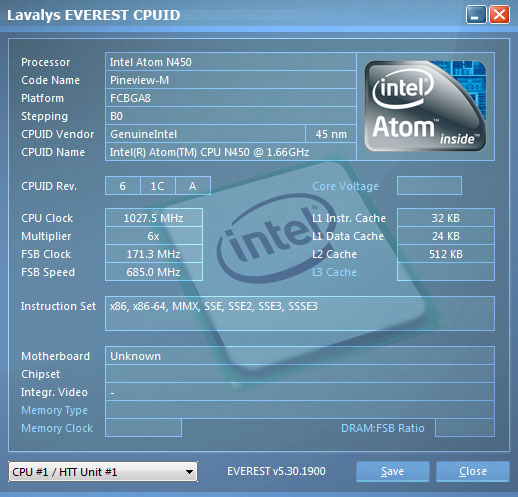The height and width of the screenshot is (497, 518).
Task: Open the CPU #1 / HTT Unit #1 dropdown
Action: [x=103, y=472]
